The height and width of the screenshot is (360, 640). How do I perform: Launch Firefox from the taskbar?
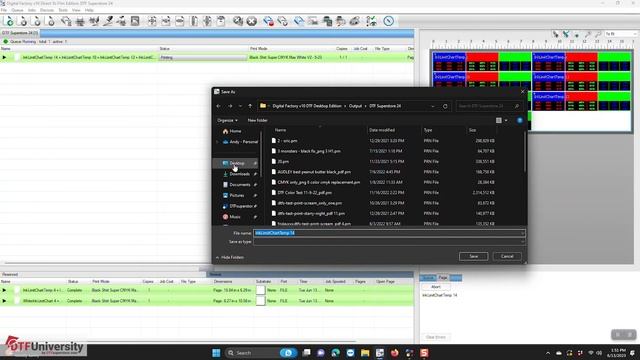click(394, 353)
